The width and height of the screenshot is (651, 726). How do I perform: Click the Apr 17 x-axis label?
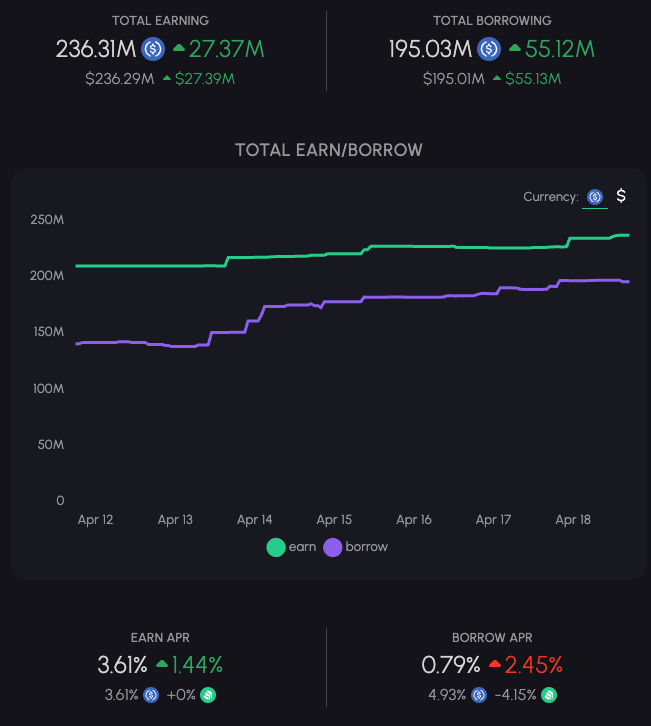[x=494, y=520]
